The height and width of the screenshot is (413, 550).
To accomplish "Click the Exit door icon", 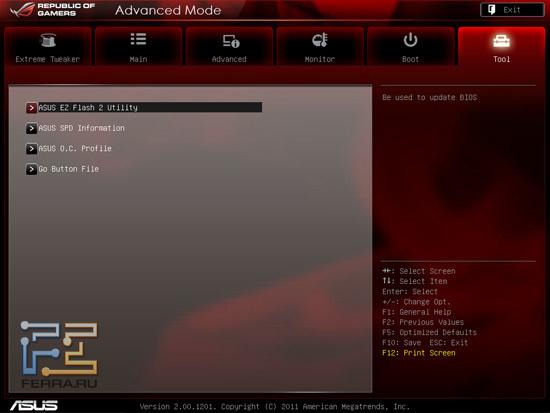I will (491, 10).
